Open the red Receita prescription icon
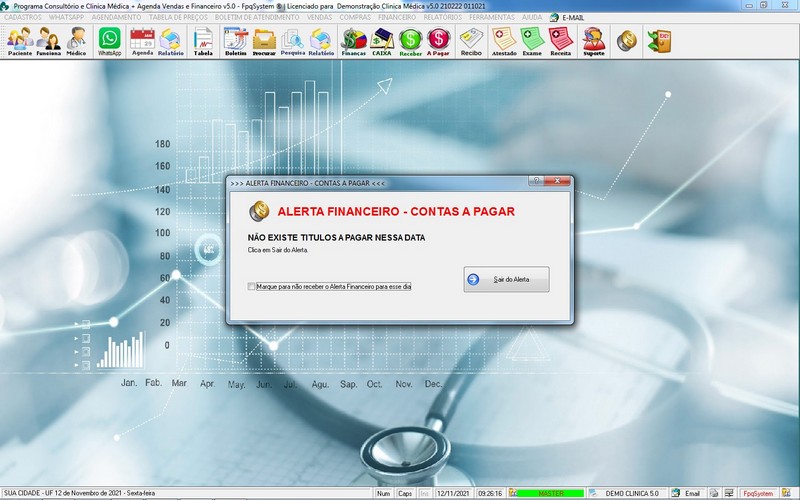 pyautogui.click(x=560, y=41)
